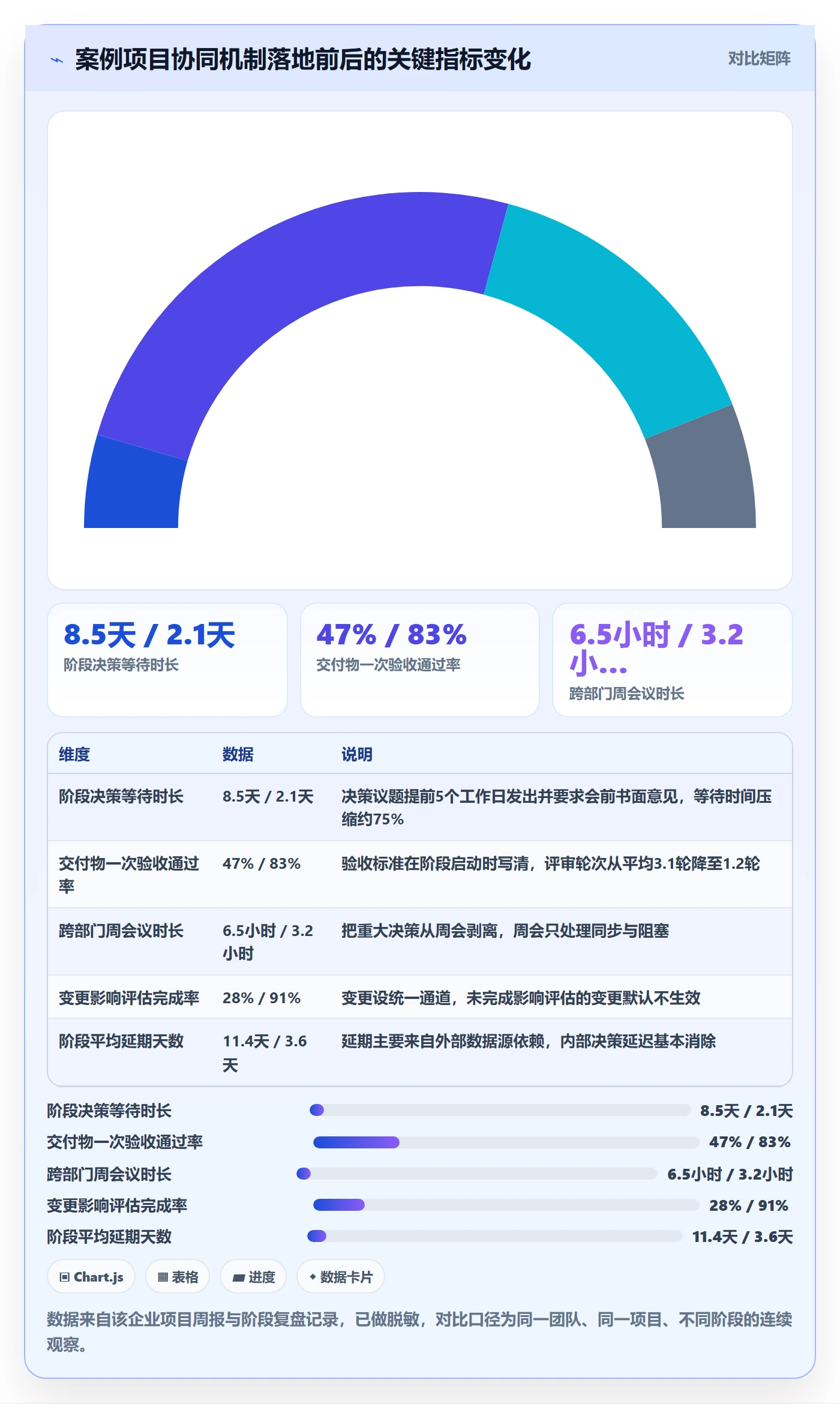Screen dimensions: 840x1404
Task: Click the description '把重大决策从周会剥离，周会只处理同步与阻塞'
Action: tap(505, 931)
